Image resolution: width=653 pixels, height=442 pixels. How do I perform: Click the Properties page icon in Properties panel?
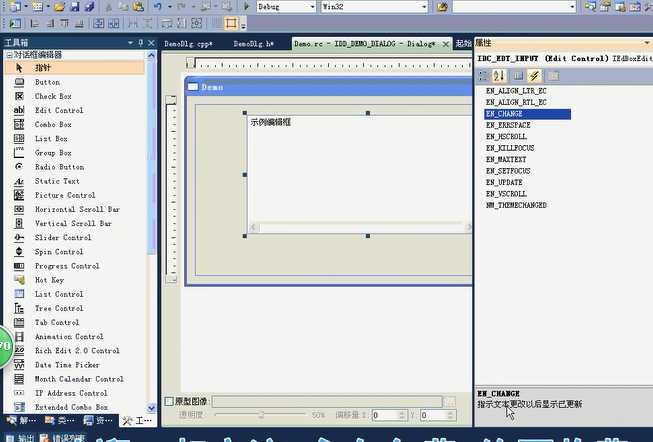518,76
